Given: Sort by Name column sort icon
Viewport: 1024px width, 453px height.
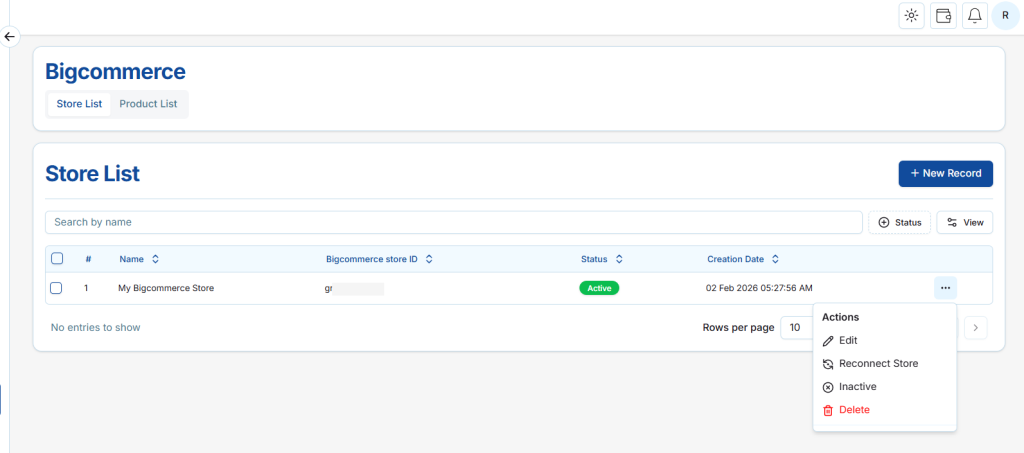Looking at the screenshot, I should 155,259.
